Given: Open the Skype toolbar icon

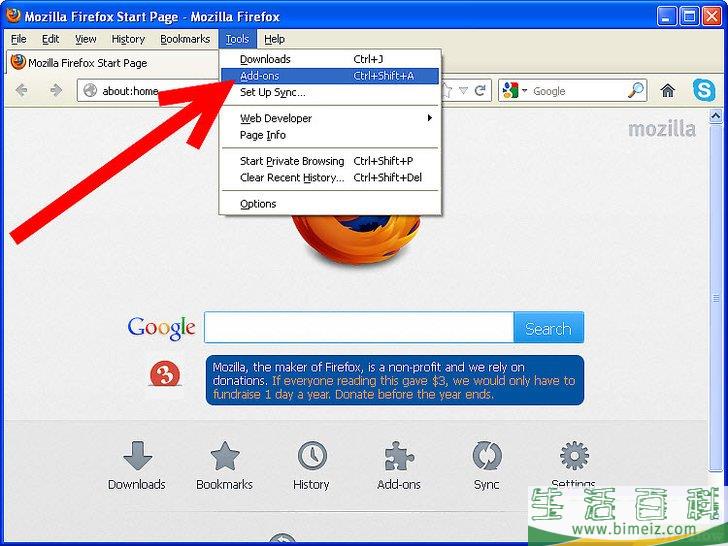Looking at the screenshot, I should (704, 90).
